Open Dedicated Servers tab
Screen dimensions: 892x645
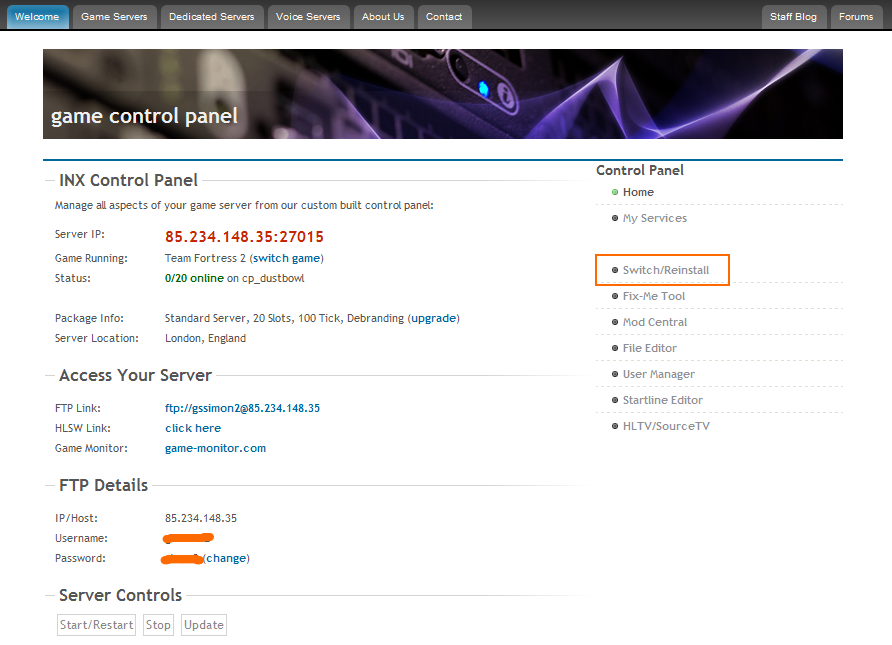point(212,17)
